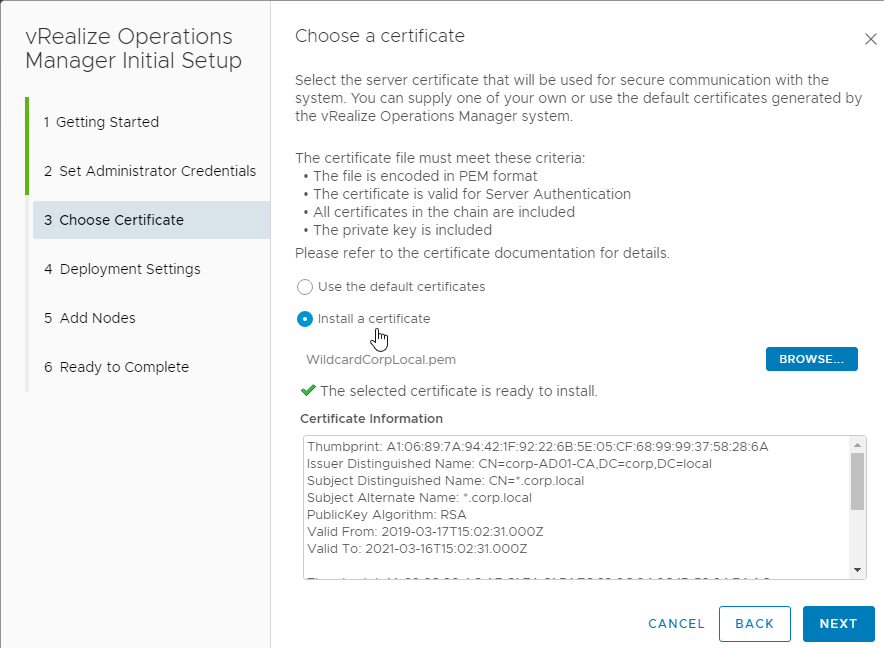Viewport: 884px width, 648px height.
Task: Go to step 5 Add Nodes
Action: point(90,318)
